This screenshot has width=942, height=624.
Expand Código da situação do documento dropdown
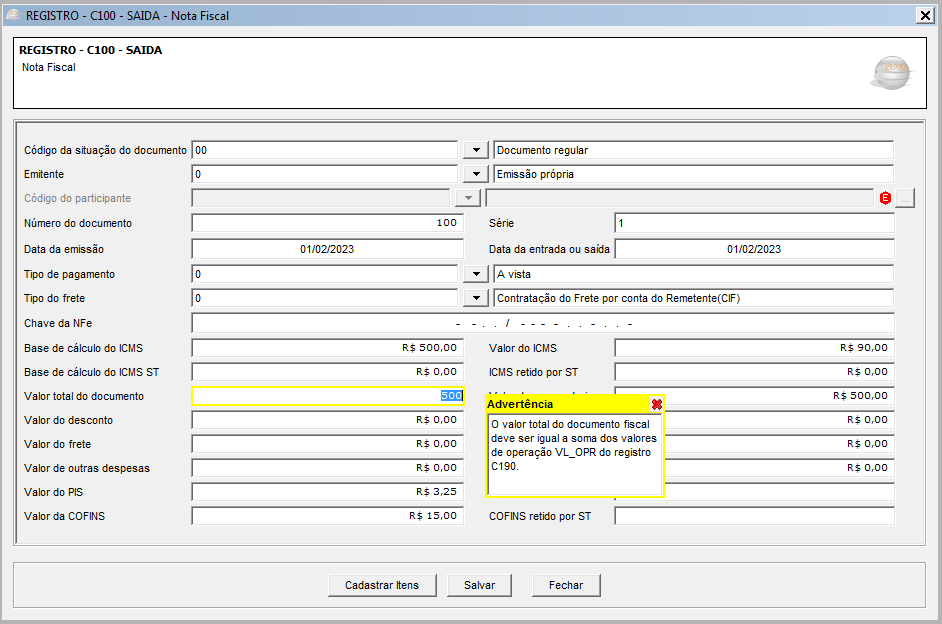point(476,150)
